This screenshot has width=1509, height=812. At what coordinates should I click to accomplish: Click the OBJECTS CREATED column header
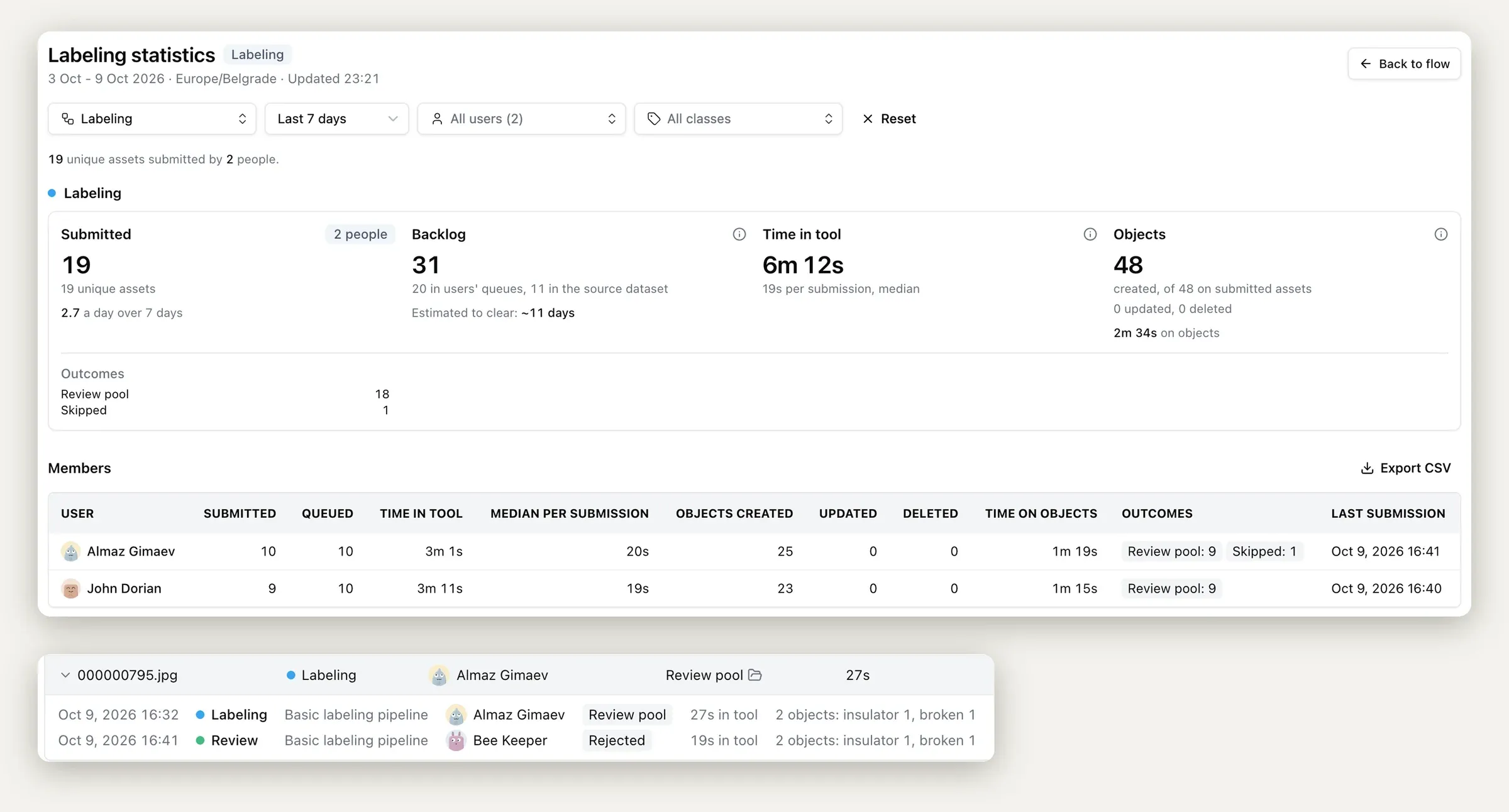pos(734,513)
